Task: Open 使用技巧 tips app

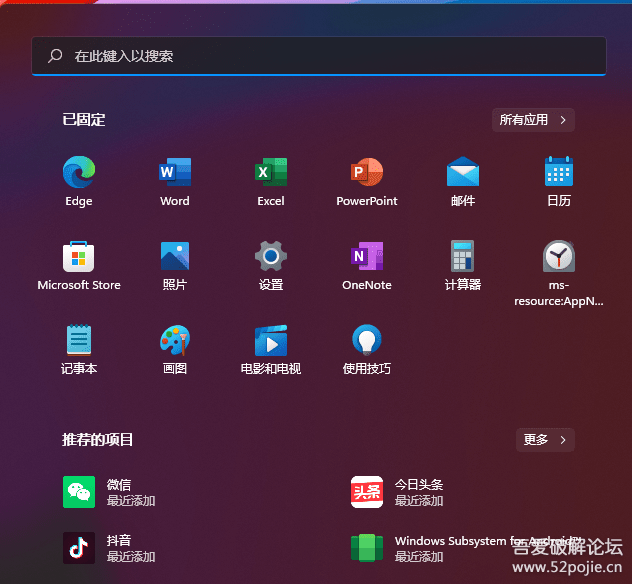Action: point(367,341)
